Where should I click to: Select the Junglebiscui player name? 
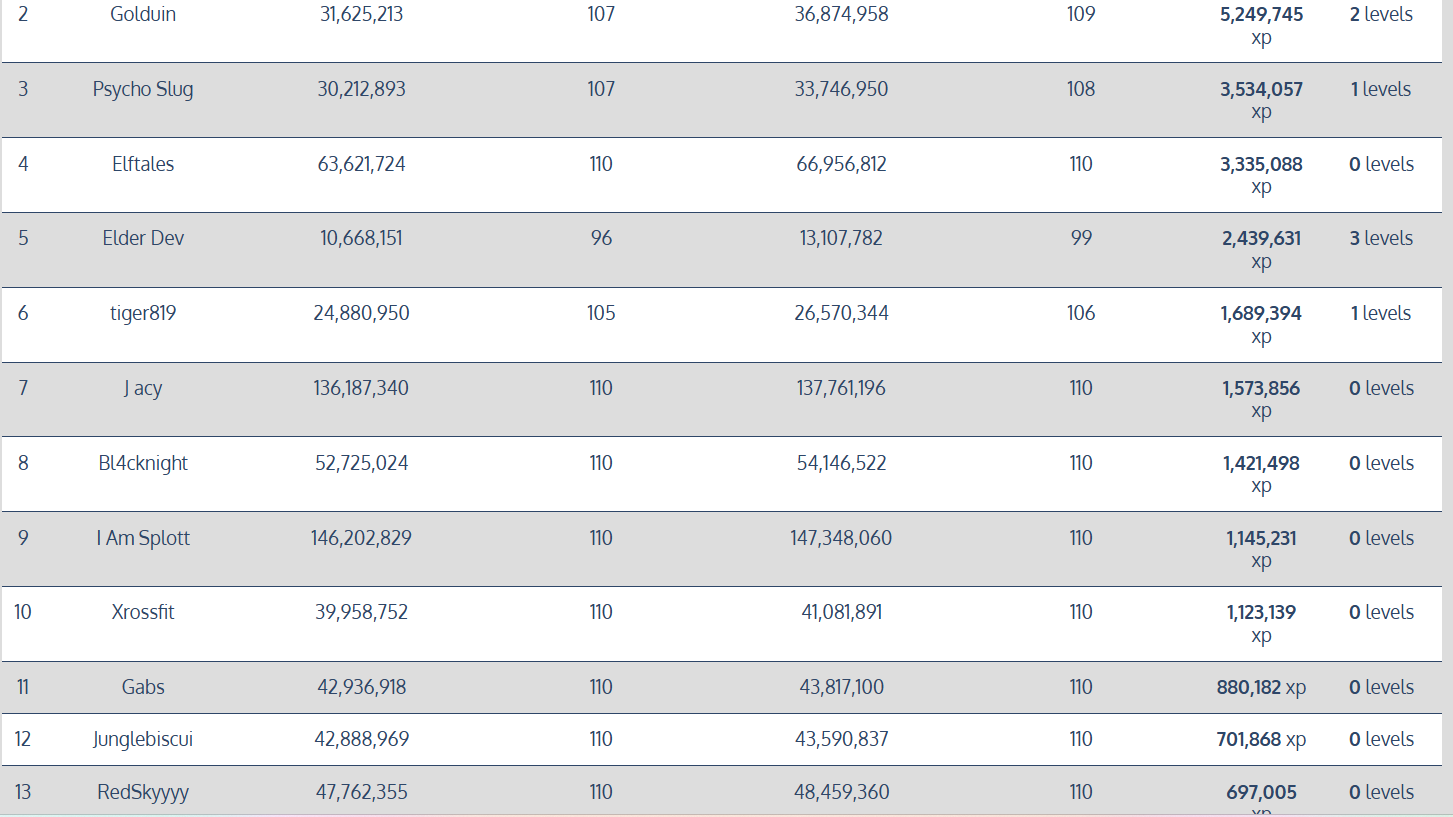[x=143, y=739]
